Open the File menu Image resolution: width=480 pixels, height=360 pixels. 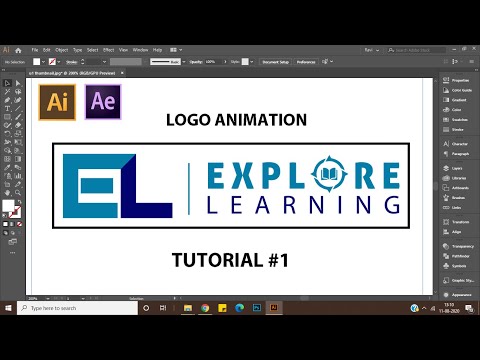pyautogui.click(x=35, y=50)
